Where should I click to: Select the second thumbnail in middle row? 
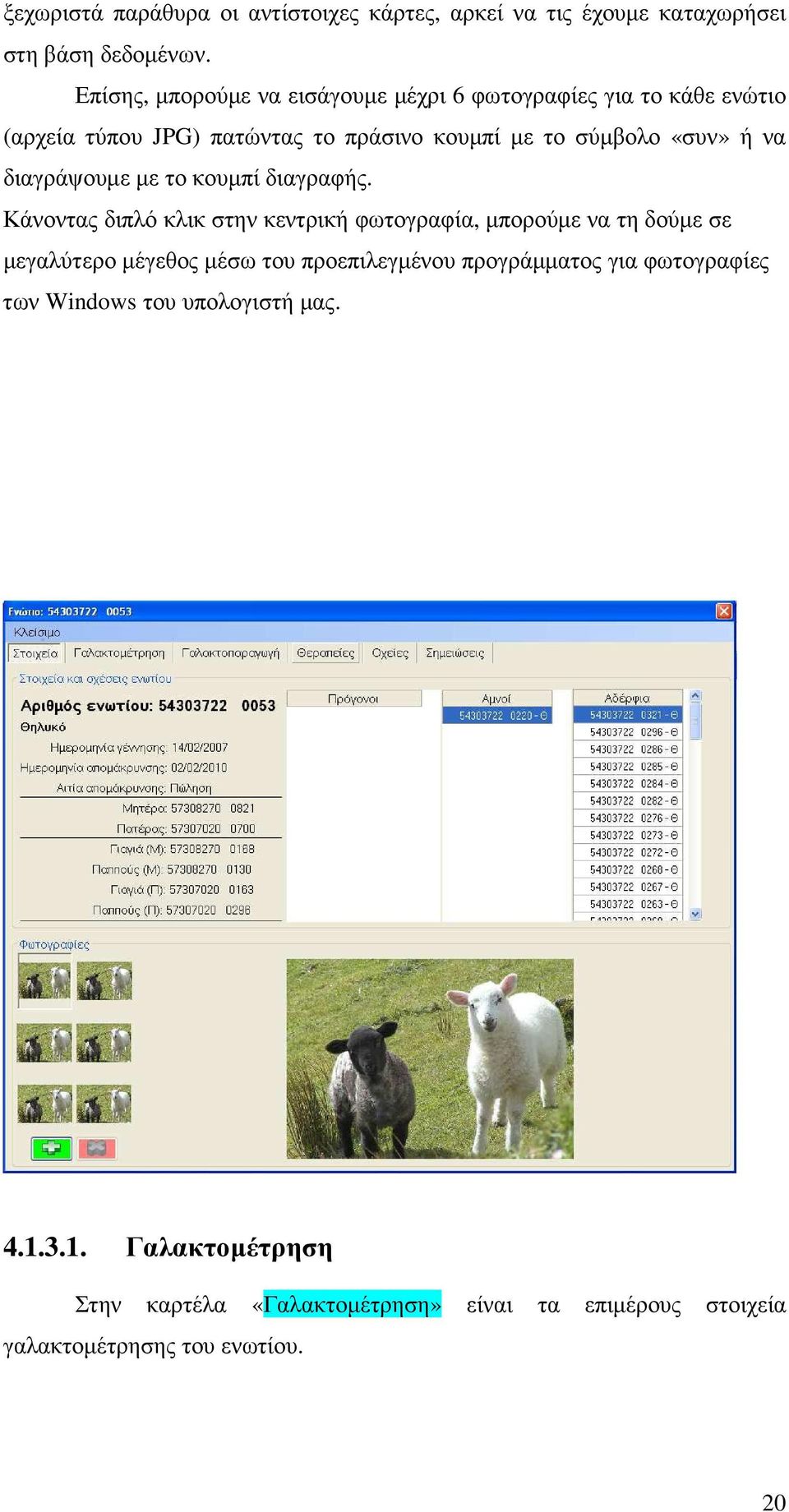(x=104, y=1043)
